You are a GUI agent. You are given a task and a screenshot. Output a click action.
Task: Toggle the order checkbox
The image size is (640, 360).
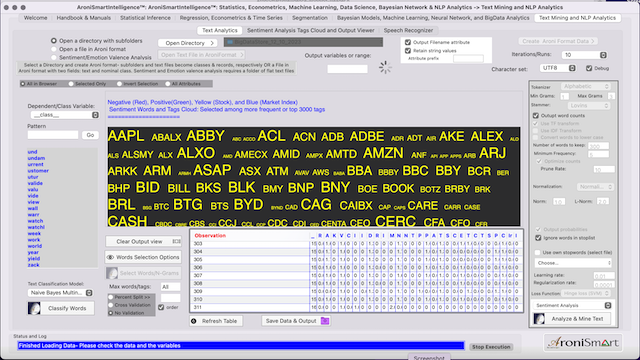[x=161, y=307]
